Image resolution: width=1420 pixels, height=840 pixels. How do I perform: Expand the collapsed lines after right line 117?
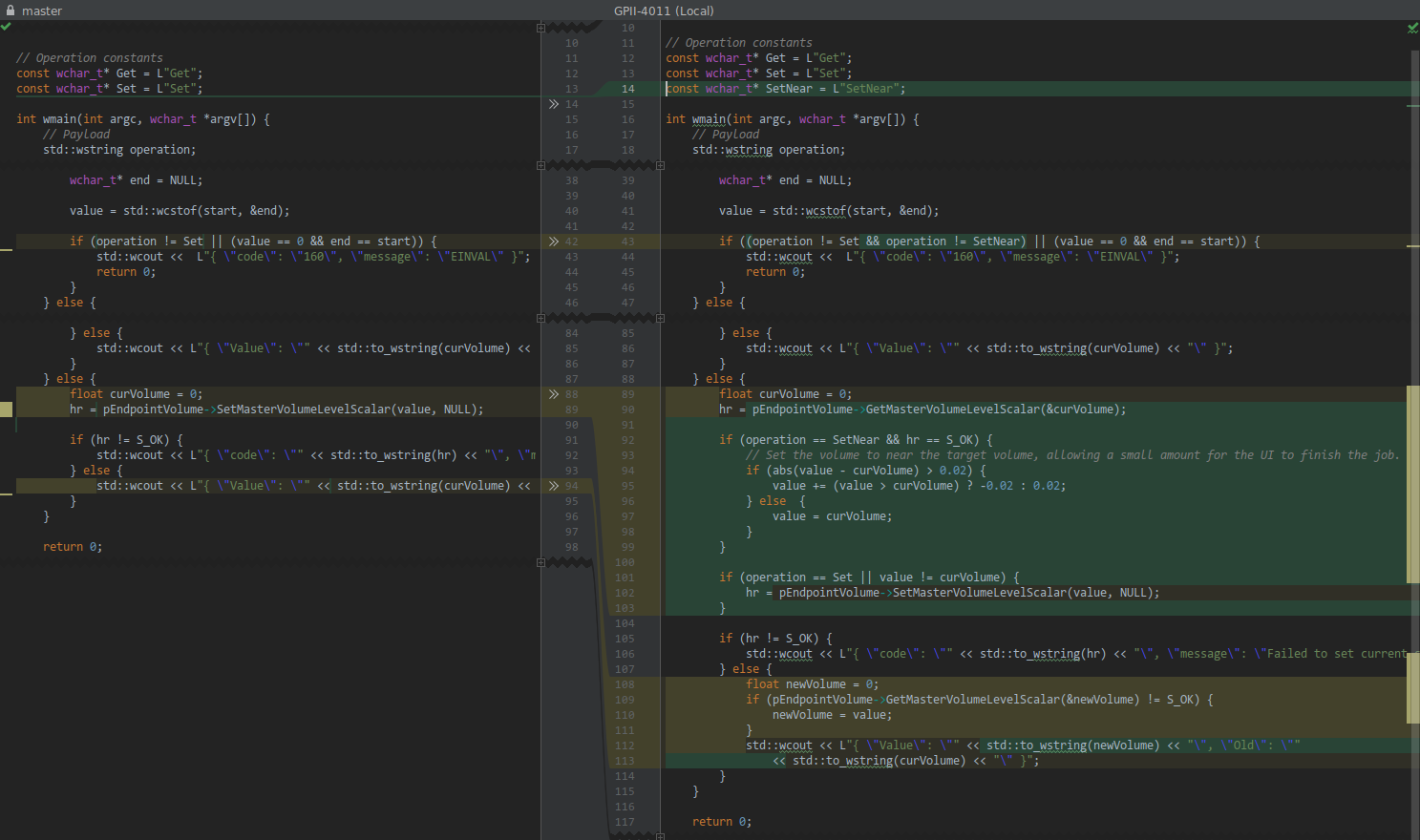660,835
